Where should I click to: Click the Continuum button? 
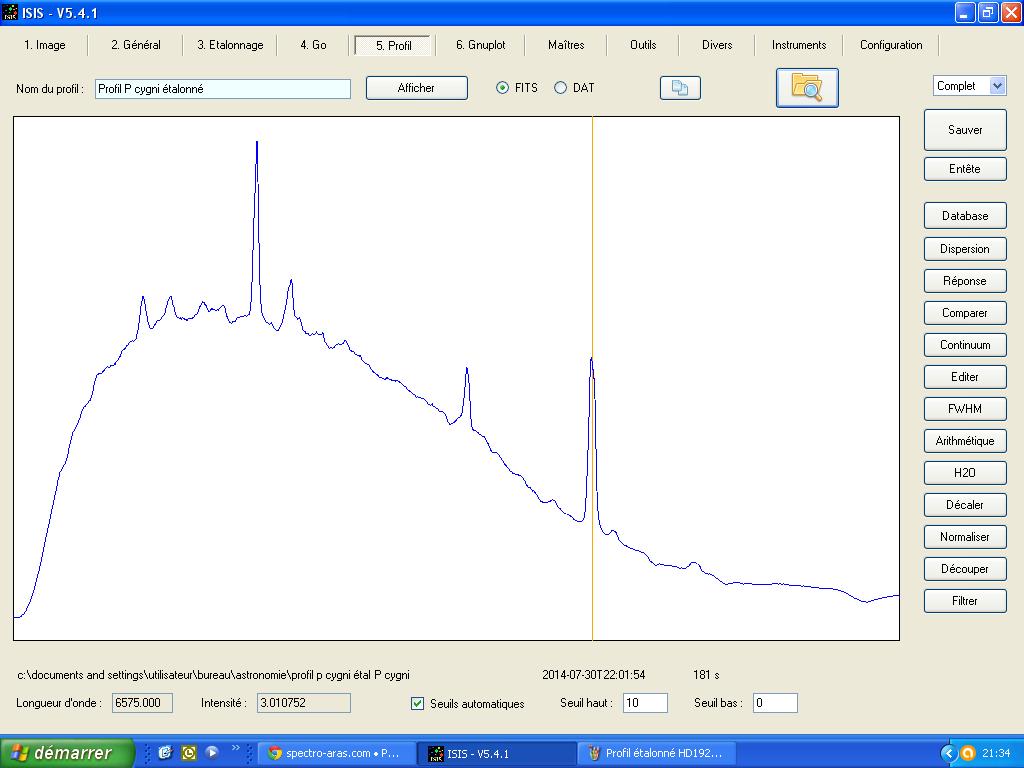pos(964,345)
